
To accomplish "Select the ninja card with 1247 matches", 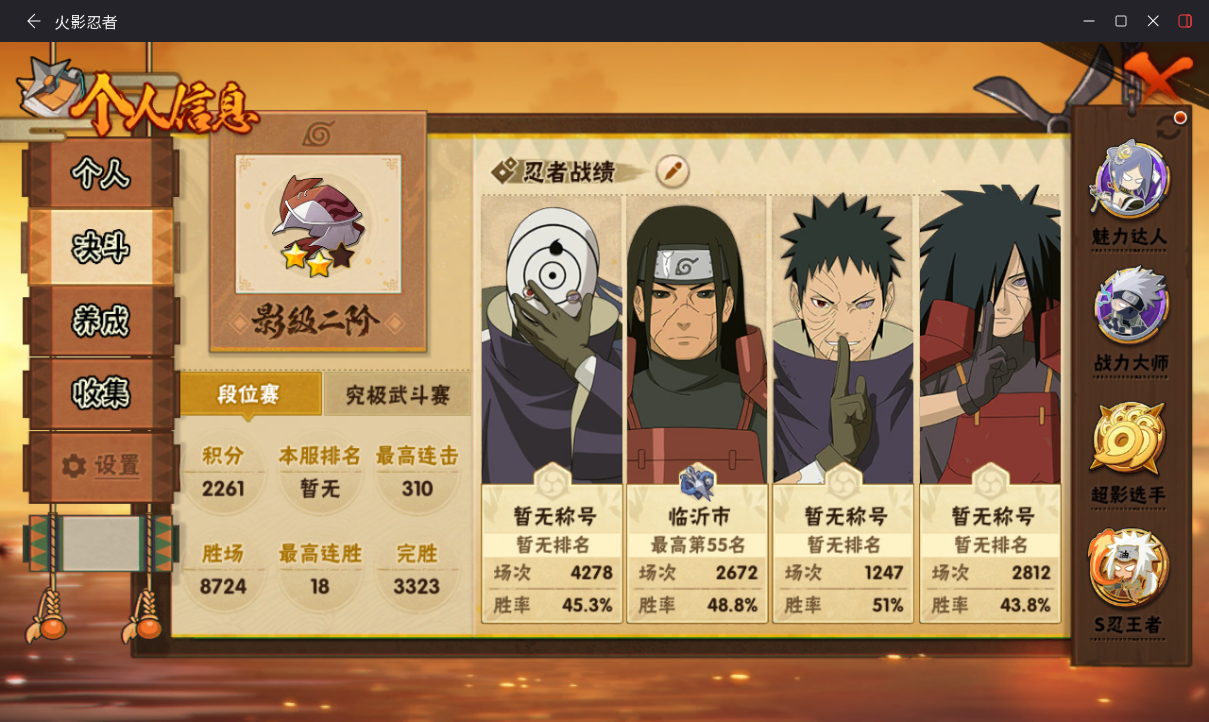I will 843,408.
